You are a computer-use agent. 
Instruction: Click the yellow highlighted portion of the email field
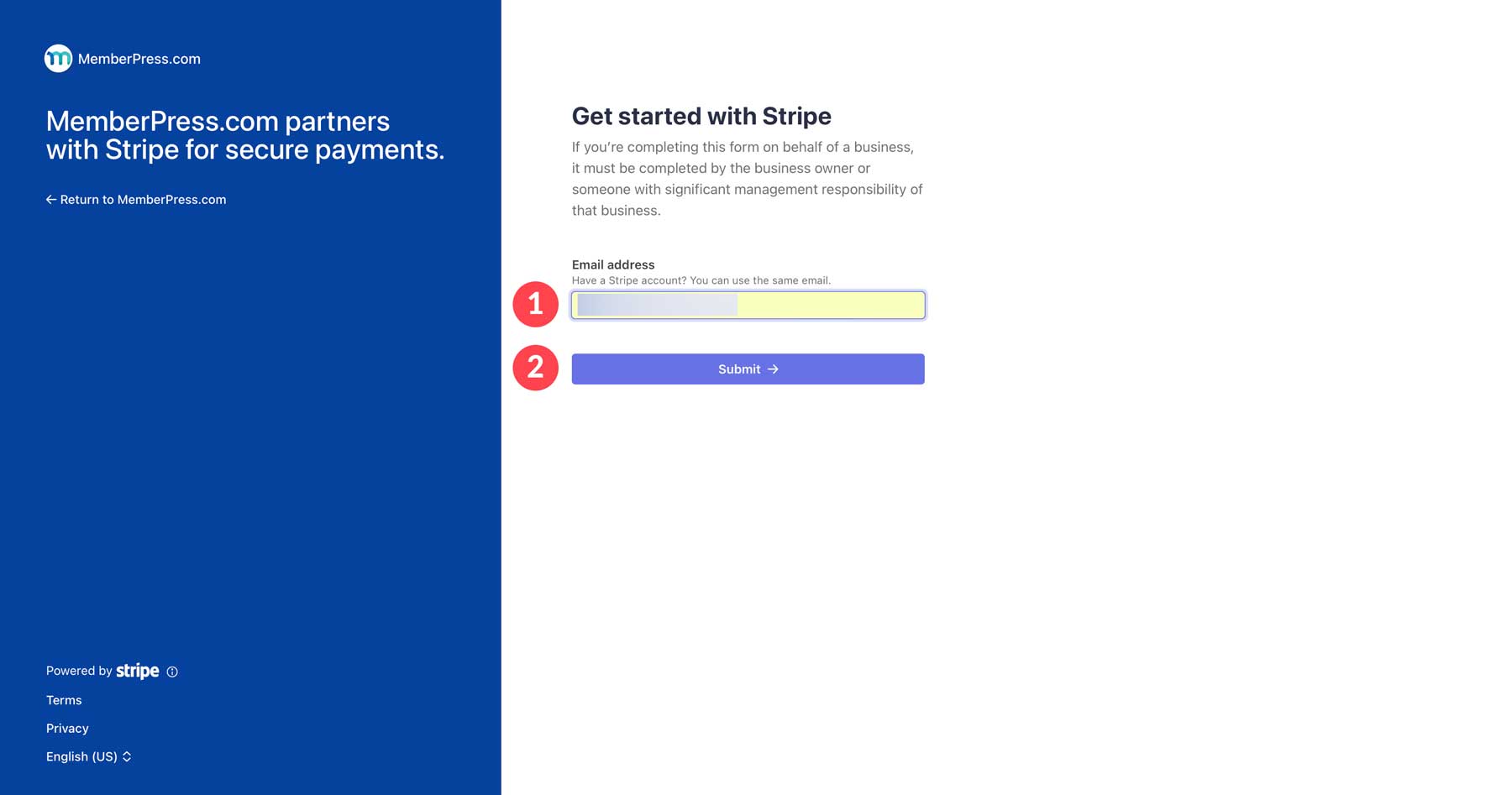coord(832,305)
